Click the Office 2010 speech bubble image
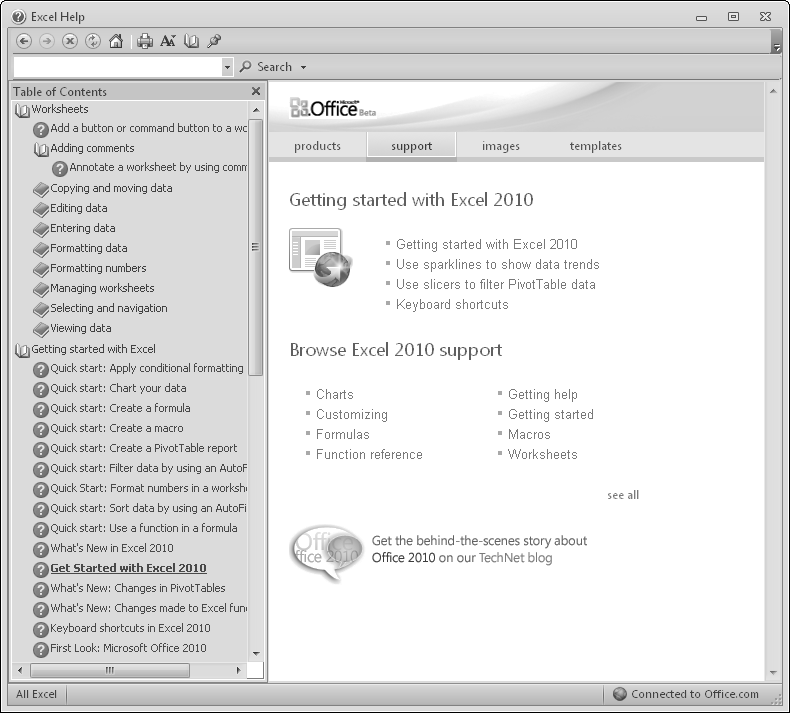 pos(326,552)
